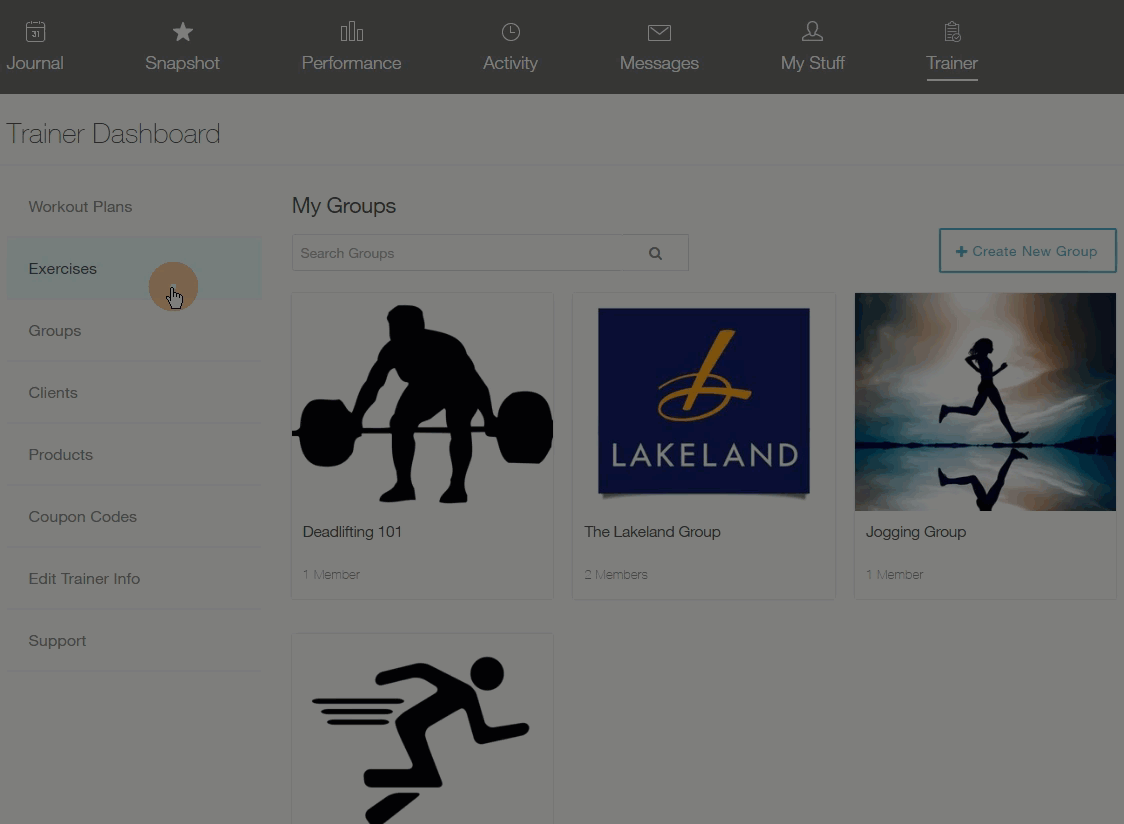The image size is (1124, 824).
Task: Click the magnifier search icon for groups
Action: pos(655,253)
